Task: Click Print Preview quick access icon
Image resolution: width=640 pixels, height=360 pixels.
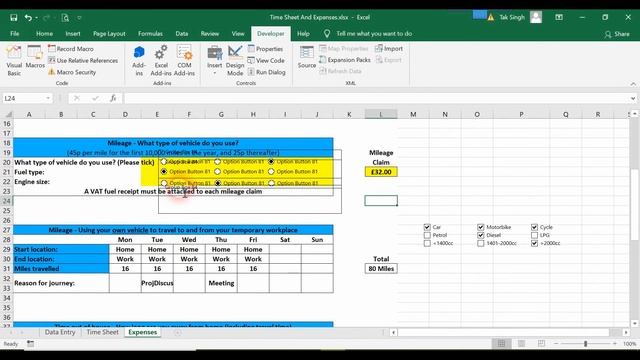Action: (x=65, y=18)
